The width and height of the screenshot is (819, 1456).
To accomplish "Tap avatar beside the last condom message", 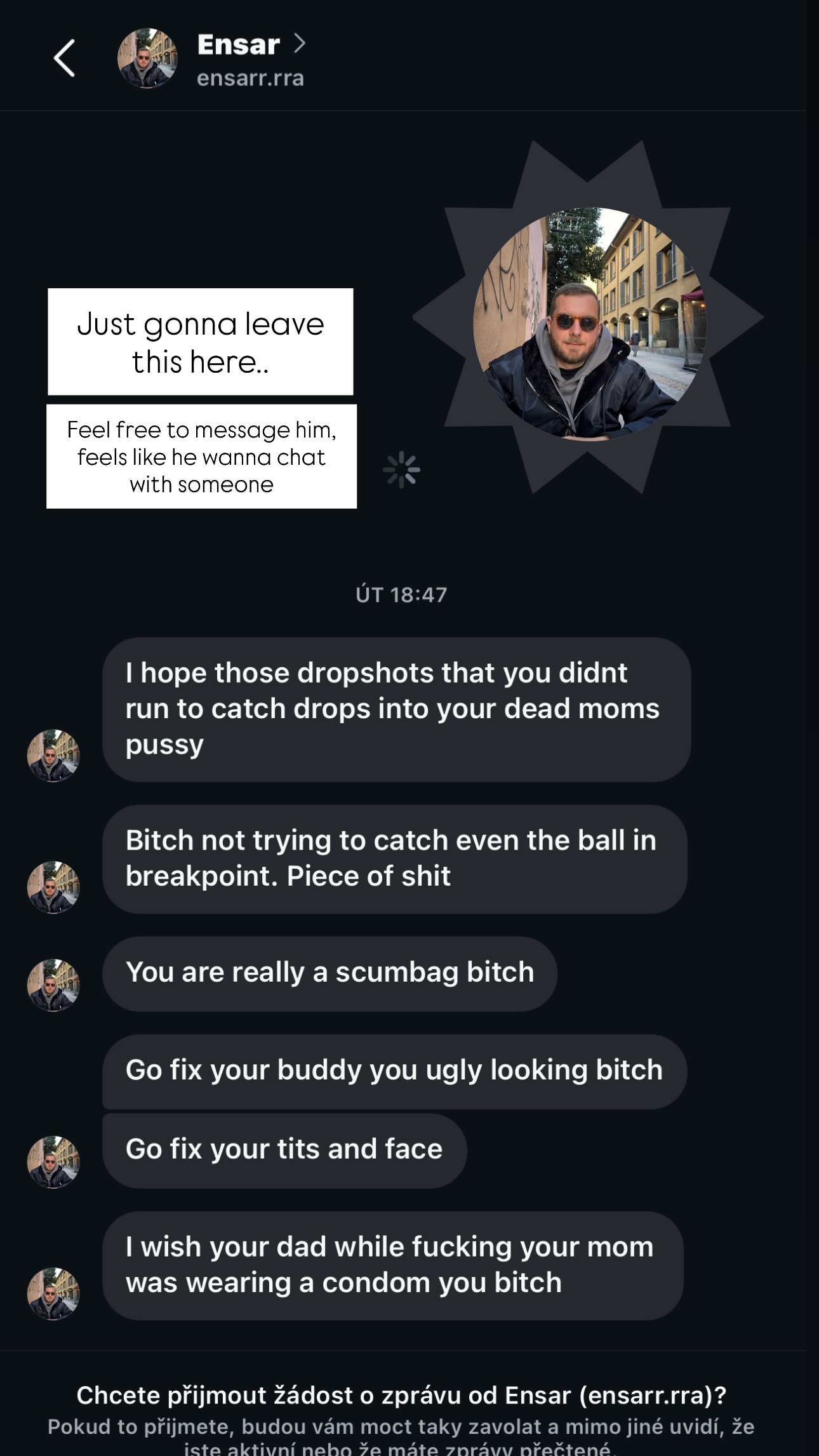I will coord(53,1294).
